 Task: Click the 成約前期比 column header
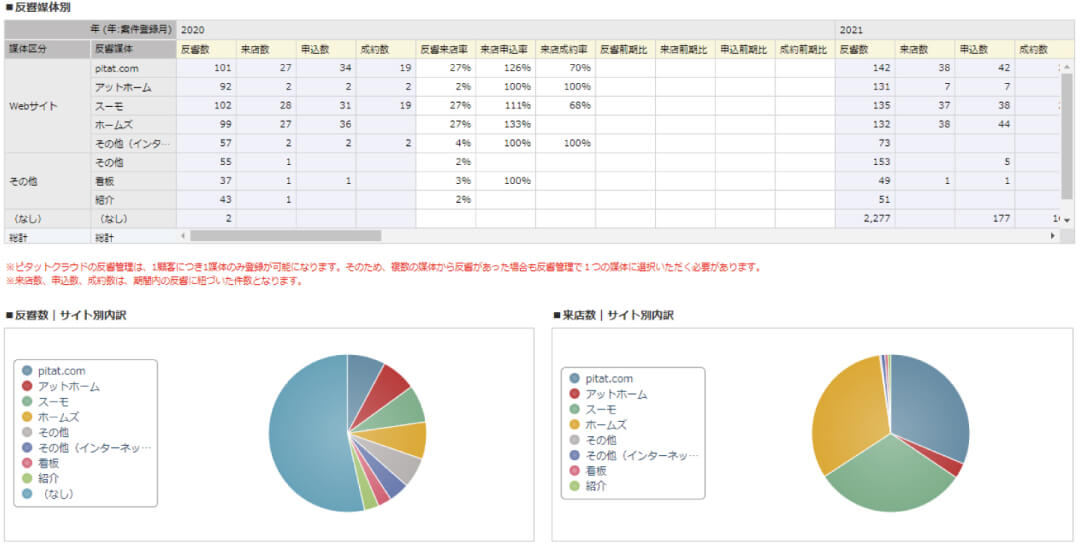coord(805,49)
